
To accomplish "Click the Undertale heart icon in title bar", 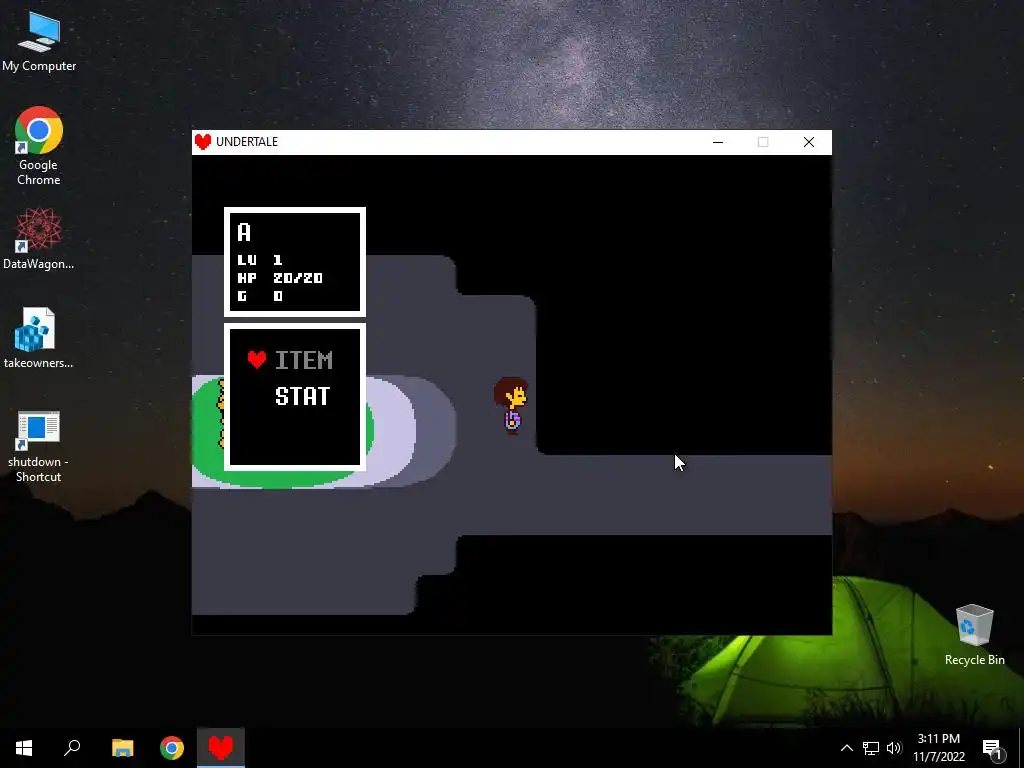I will pos(203,142).
